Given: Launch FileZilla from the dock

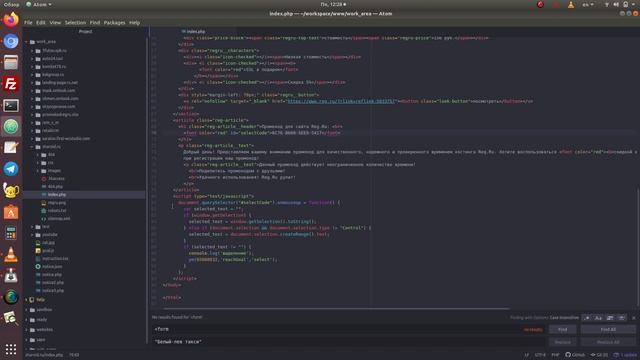Looking at the screenshot, I should (11, 84).
